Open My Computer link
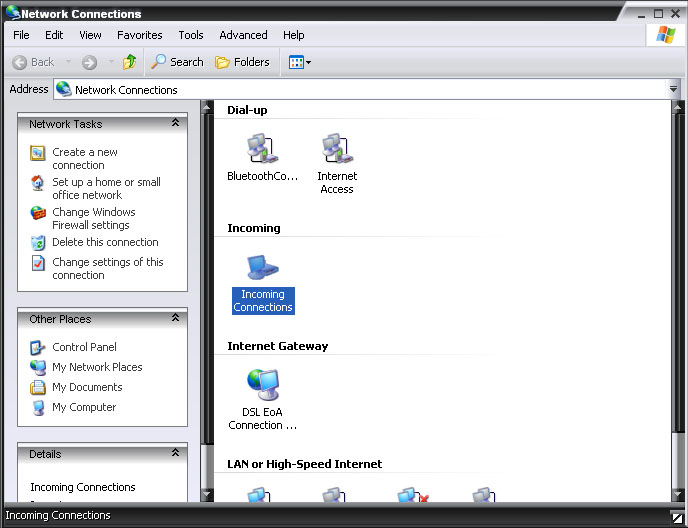This screenshot has width=688, height=528. pos(84,407)
